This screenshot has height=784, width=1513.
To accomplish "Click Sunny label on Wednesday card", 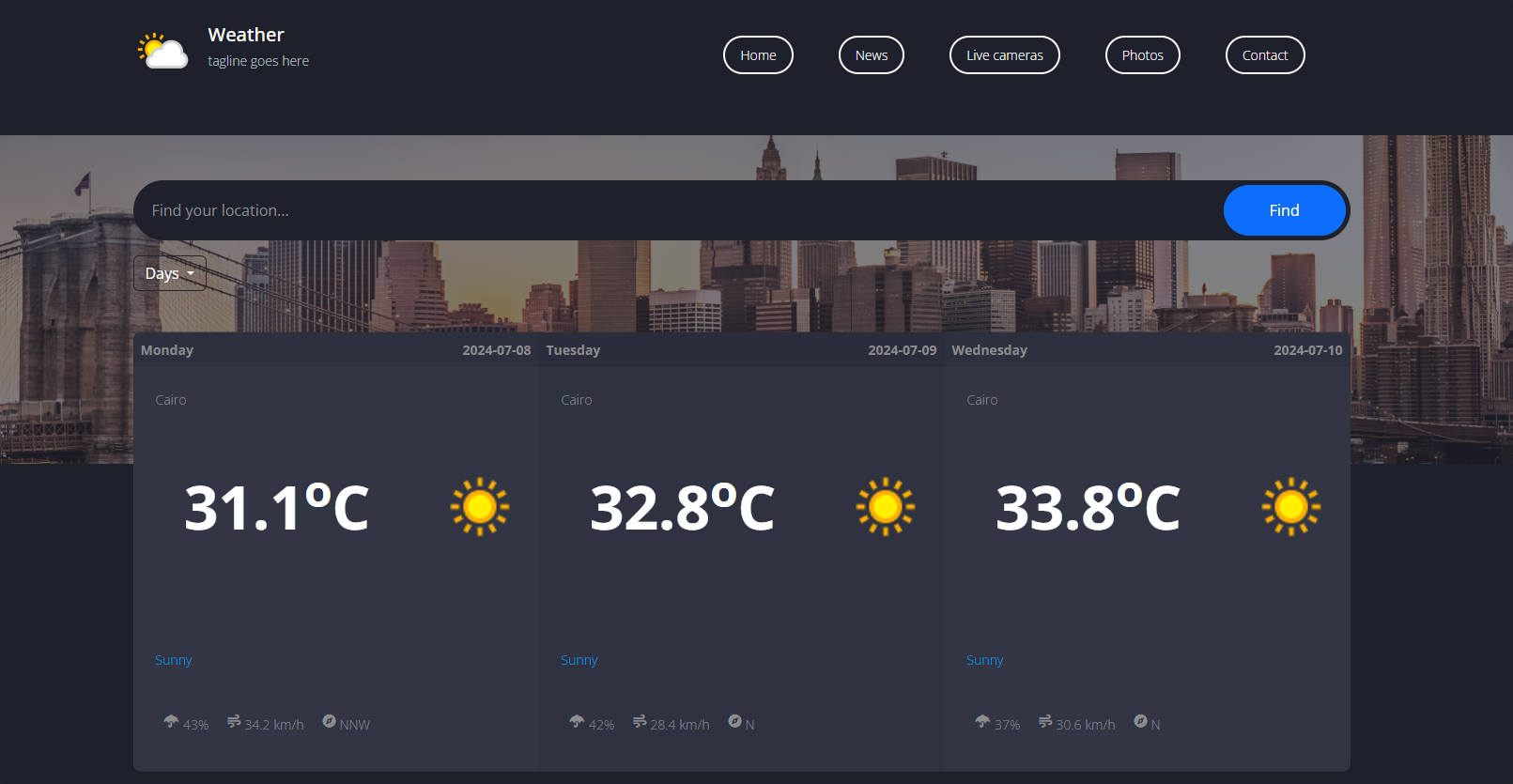I will [985, 660].
